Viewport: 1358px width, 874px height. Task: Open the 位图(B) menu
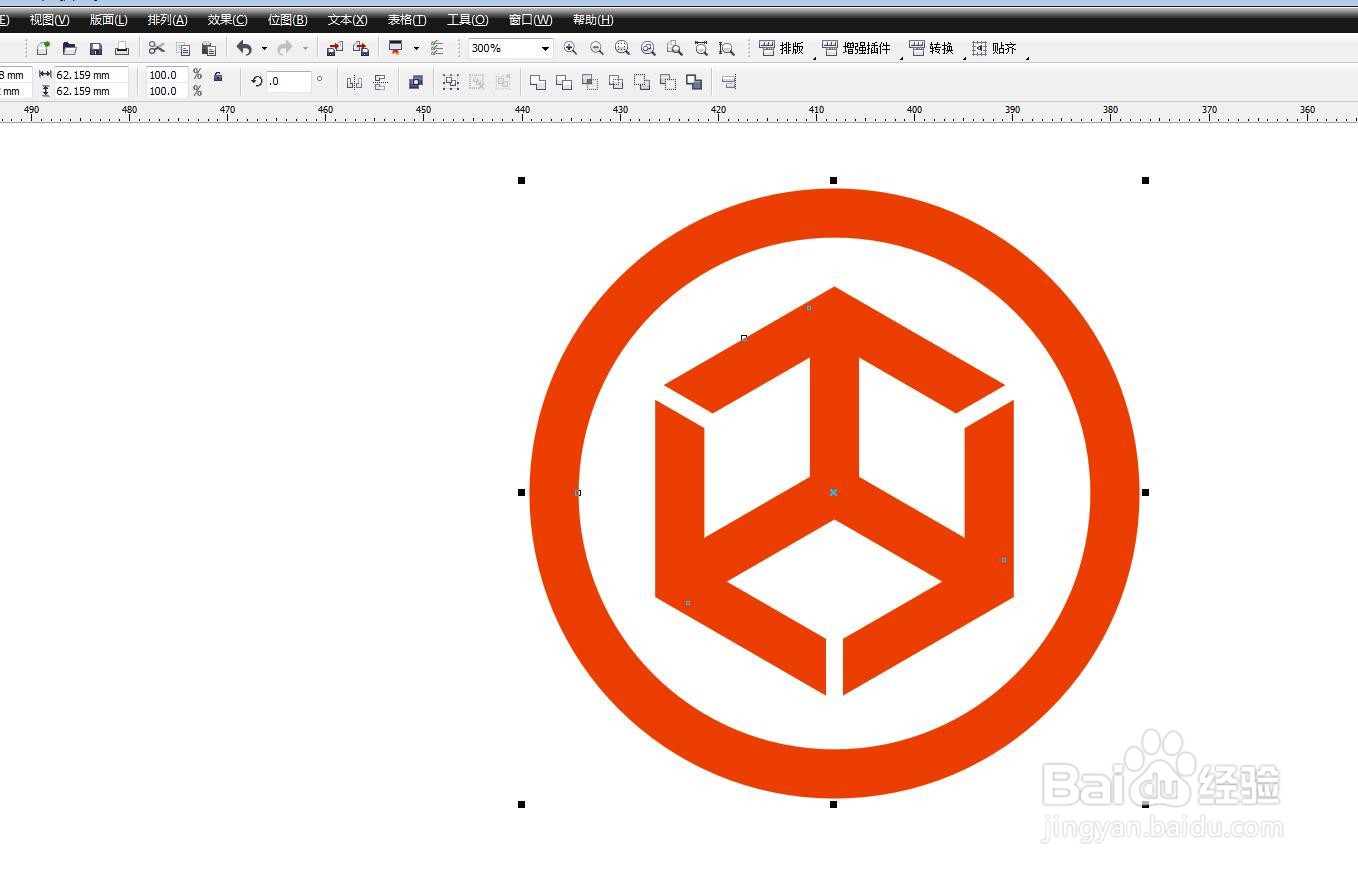pos(287,20)
